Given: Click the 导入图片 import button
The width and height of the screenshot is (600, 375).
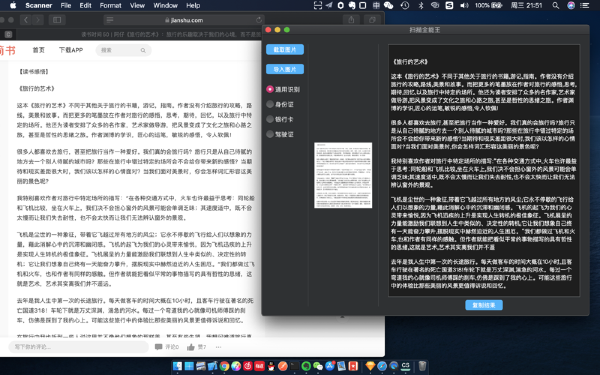Looking at the screenshot, I should pyautogui.click(x=285, y=69).
